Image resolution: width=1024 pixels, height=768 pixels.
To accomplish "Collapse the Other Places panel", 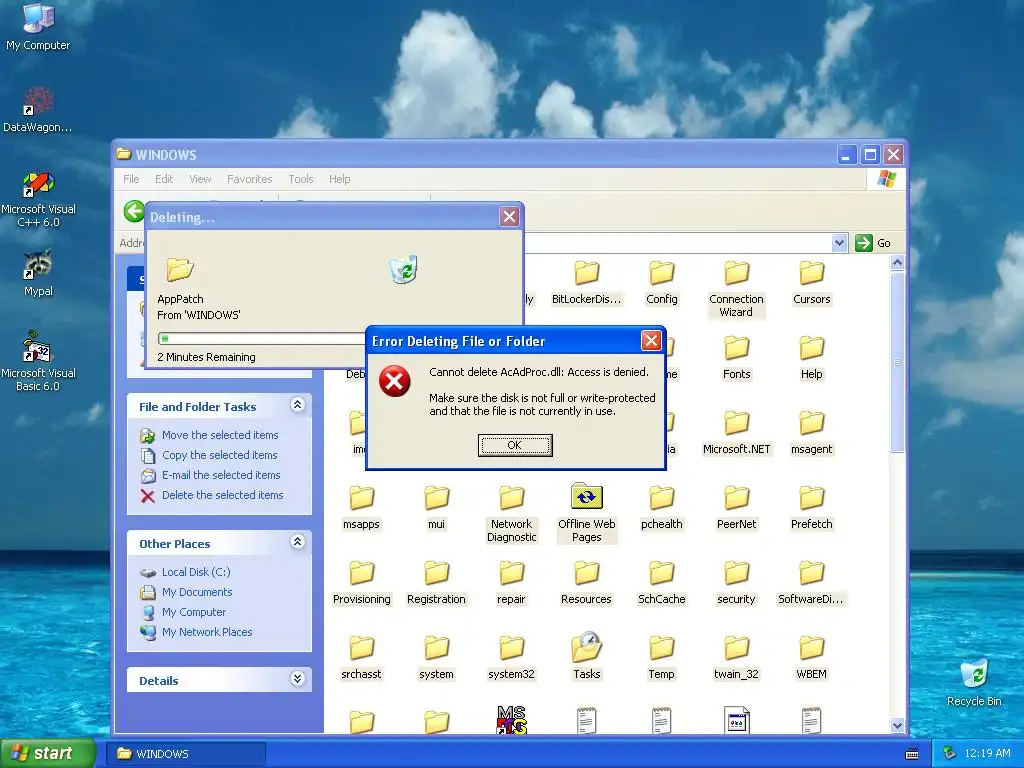I will (x=297, y=542).
